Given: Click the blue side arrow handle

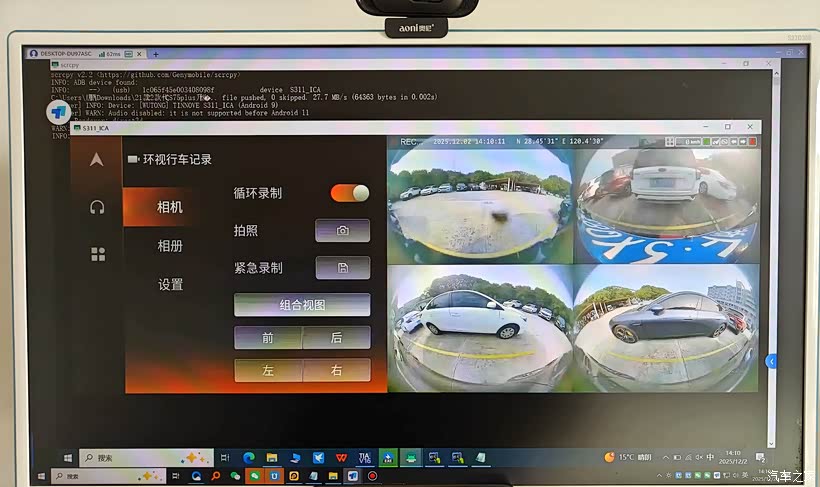Looking at the screenshot, I should click(x=771, y=361).
